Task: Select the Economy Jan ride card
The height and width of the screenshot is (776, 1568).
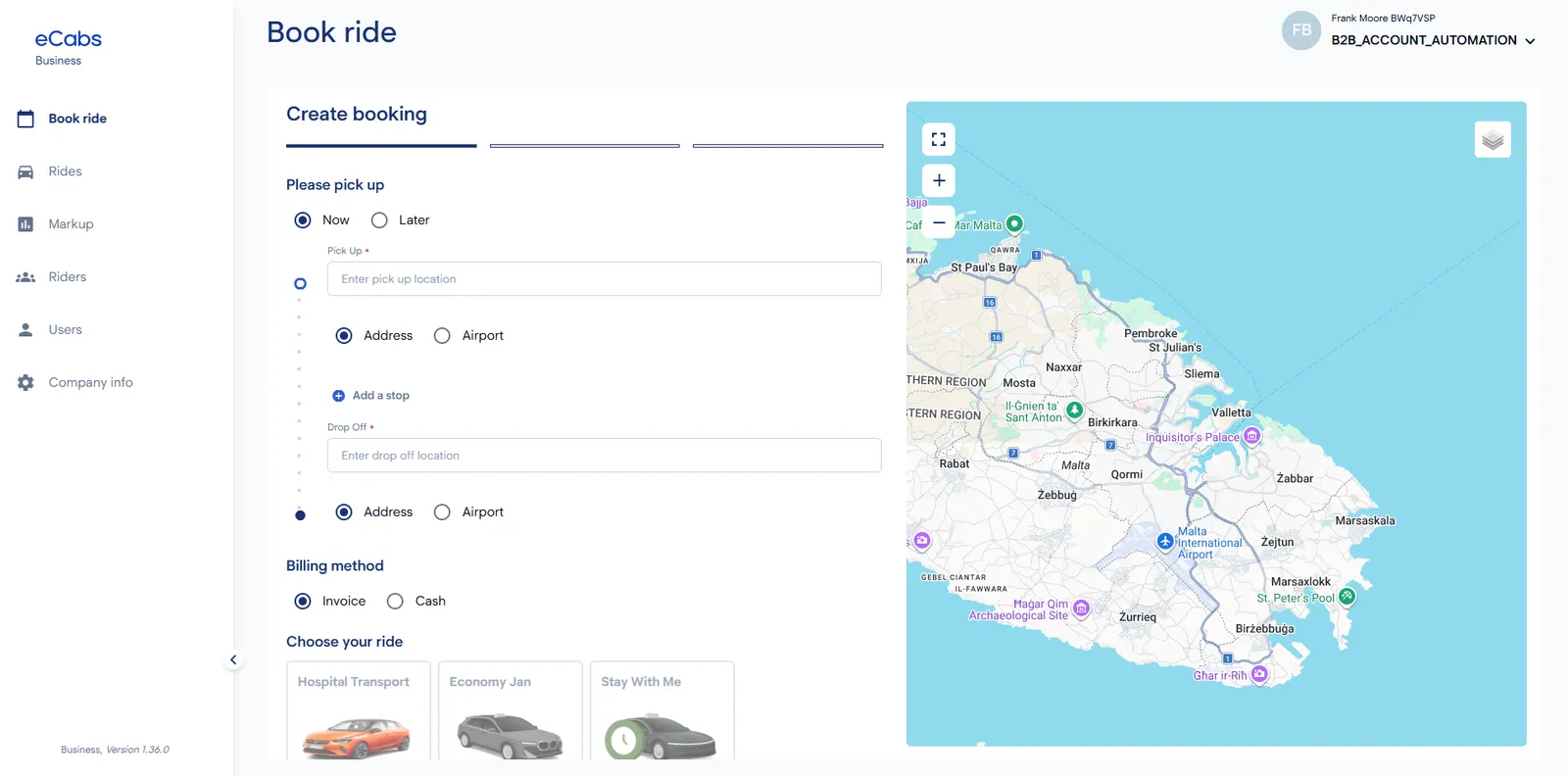Action: (x=511, y=711)
